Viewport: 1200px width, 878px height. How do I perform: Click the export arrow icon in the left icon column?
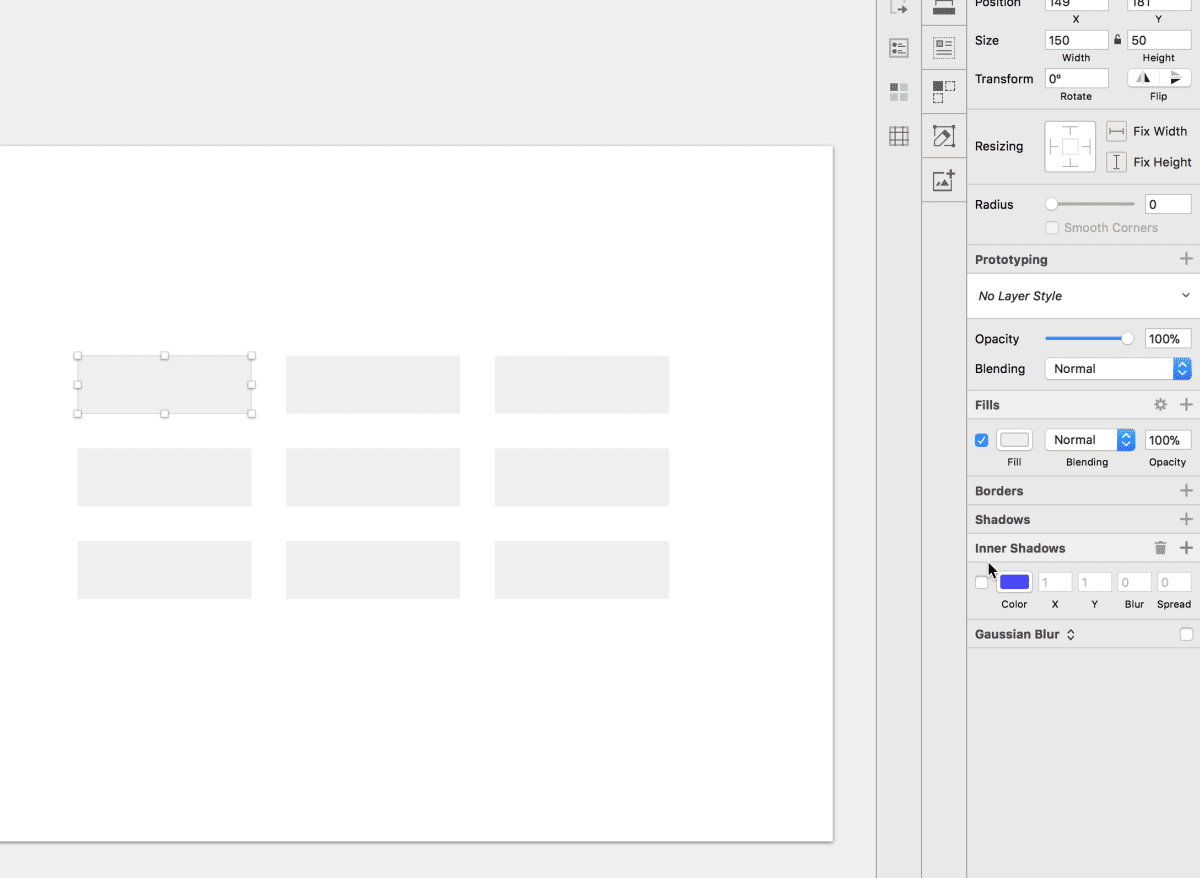tap(899, 6)
